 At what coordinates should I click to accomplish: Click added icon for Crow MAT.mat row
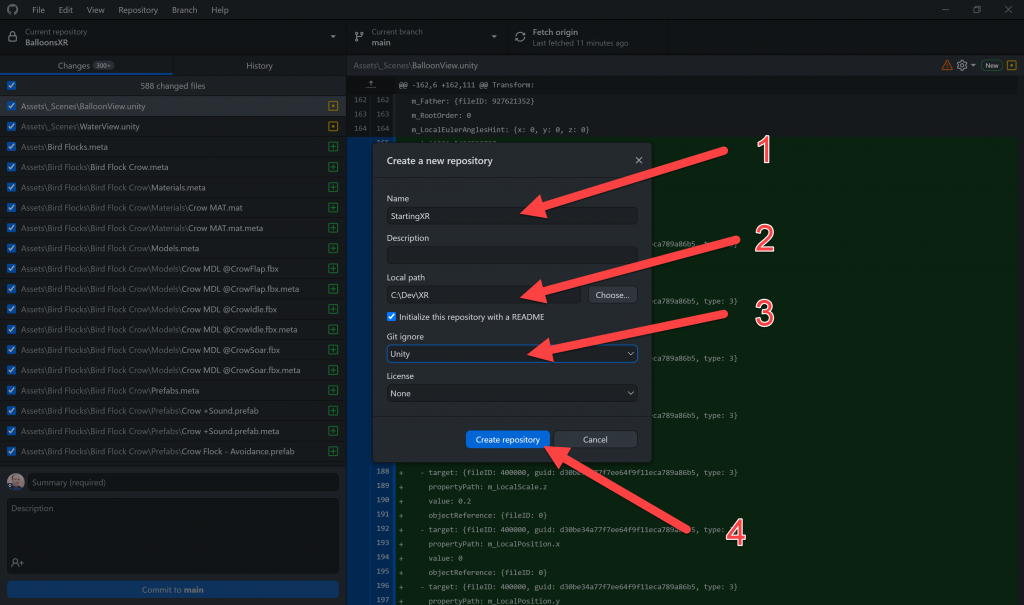[x=333, y=207]
